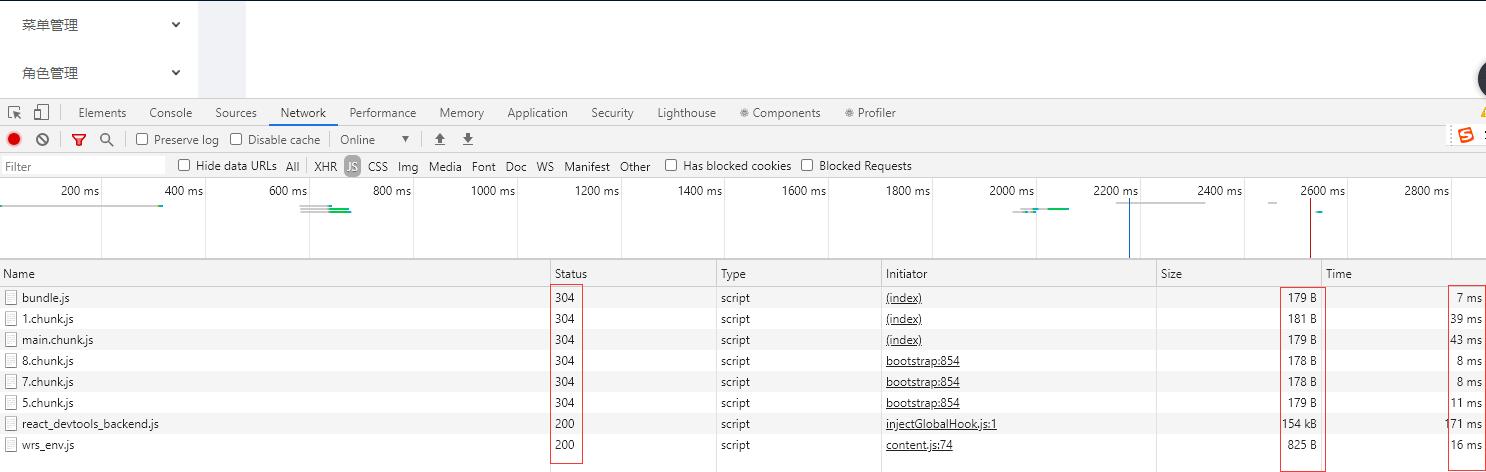Filter requests by All

click(x=292, y=166)
